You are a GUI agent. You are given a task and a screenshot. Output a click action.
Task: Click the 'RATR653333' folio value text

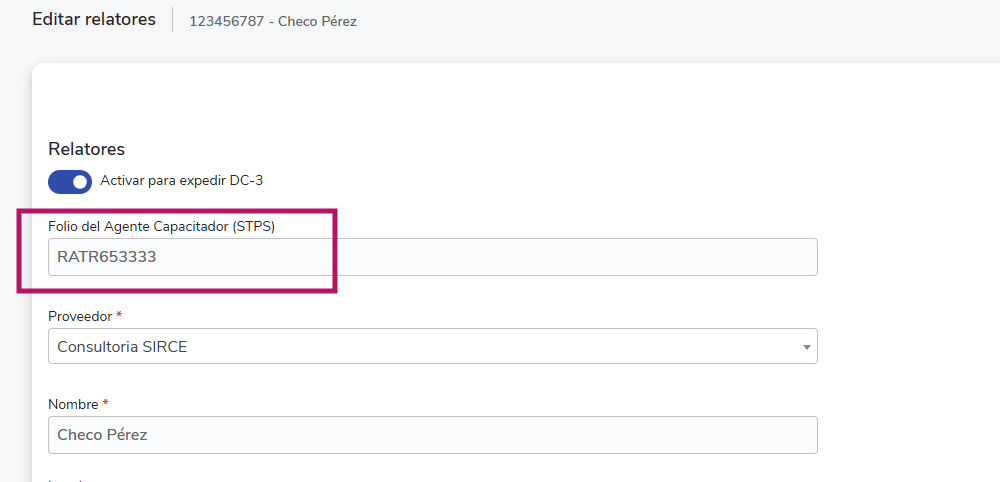pos(107,257)
